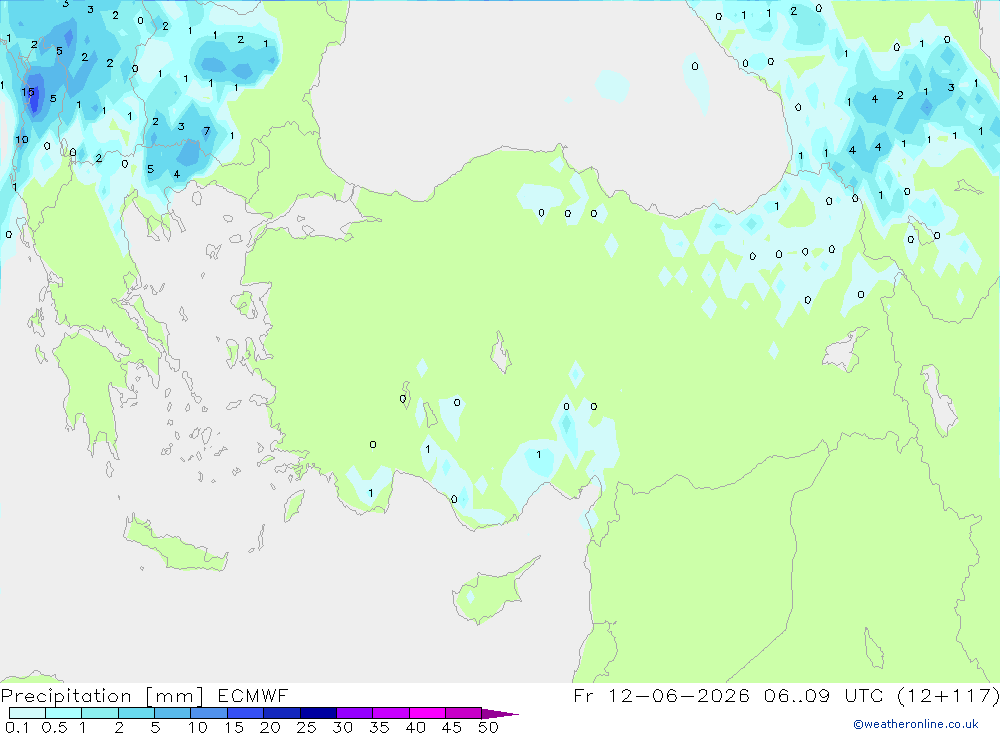Click the 10 mm precipitation value on the map
Screen dimensions: 1000x733
22,139
